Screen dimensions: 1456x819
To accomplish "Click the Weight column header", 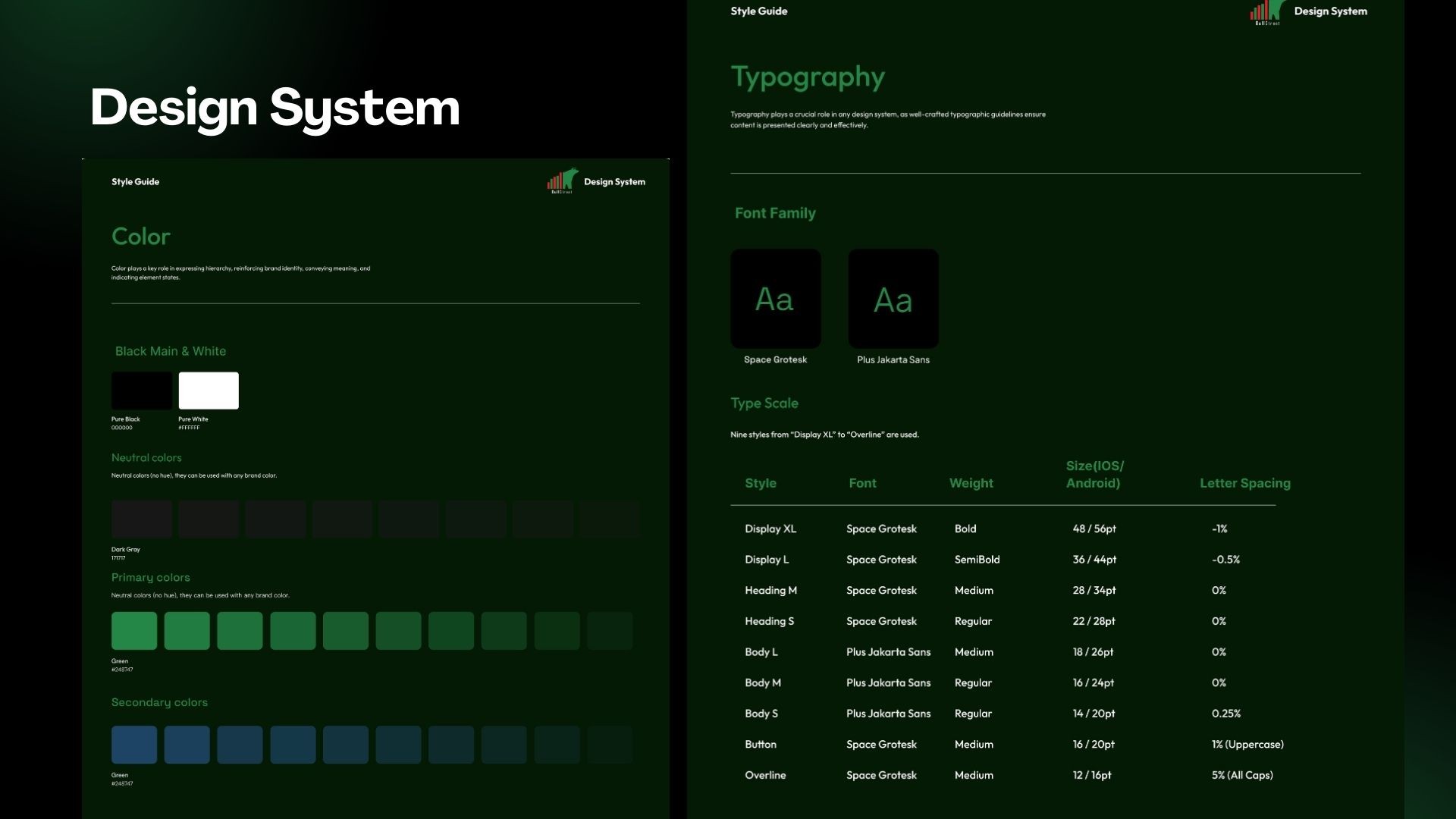I will [971, 483].
